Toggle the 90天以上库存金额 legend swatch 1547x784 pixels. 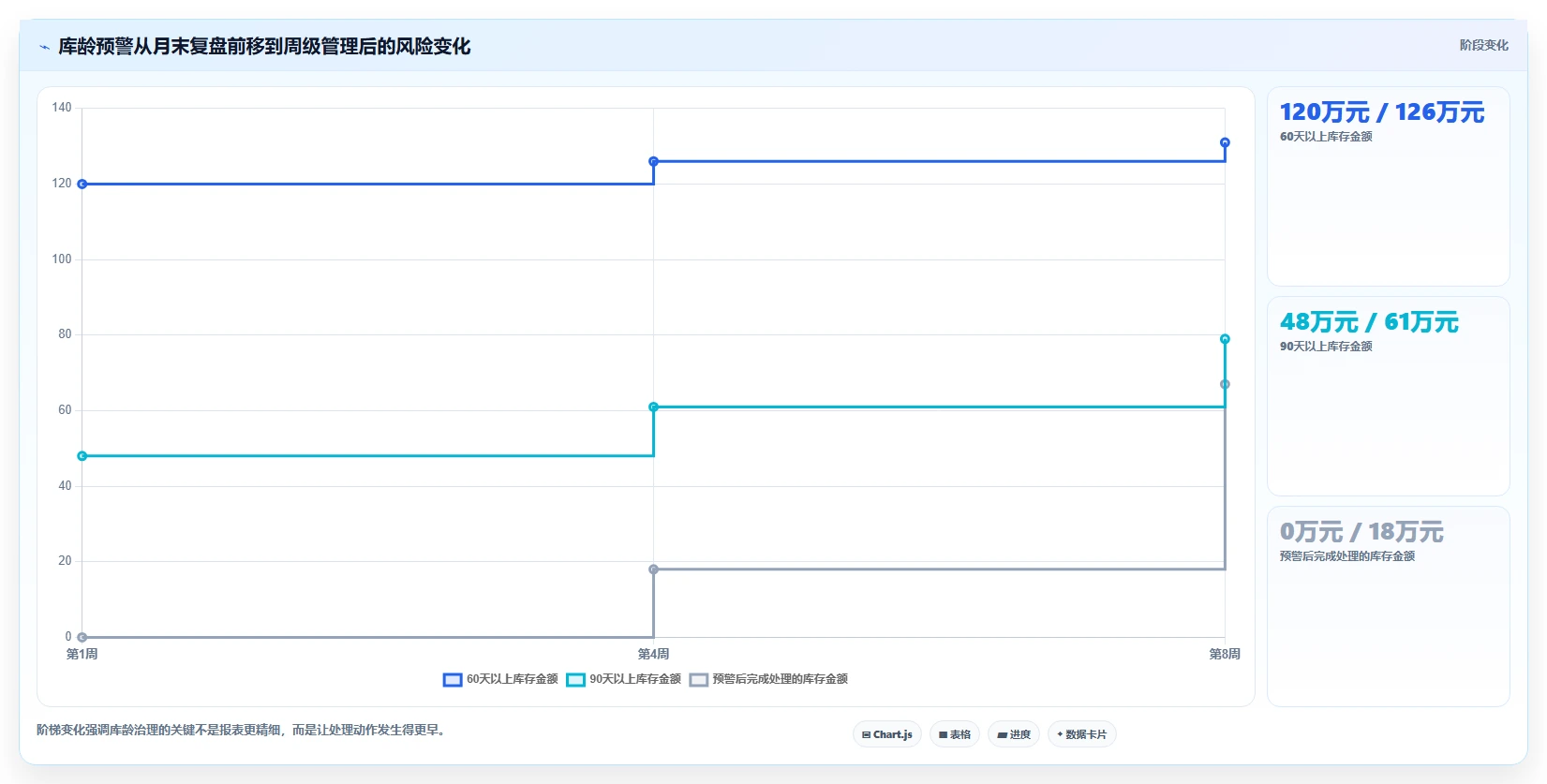pos(575,679)
